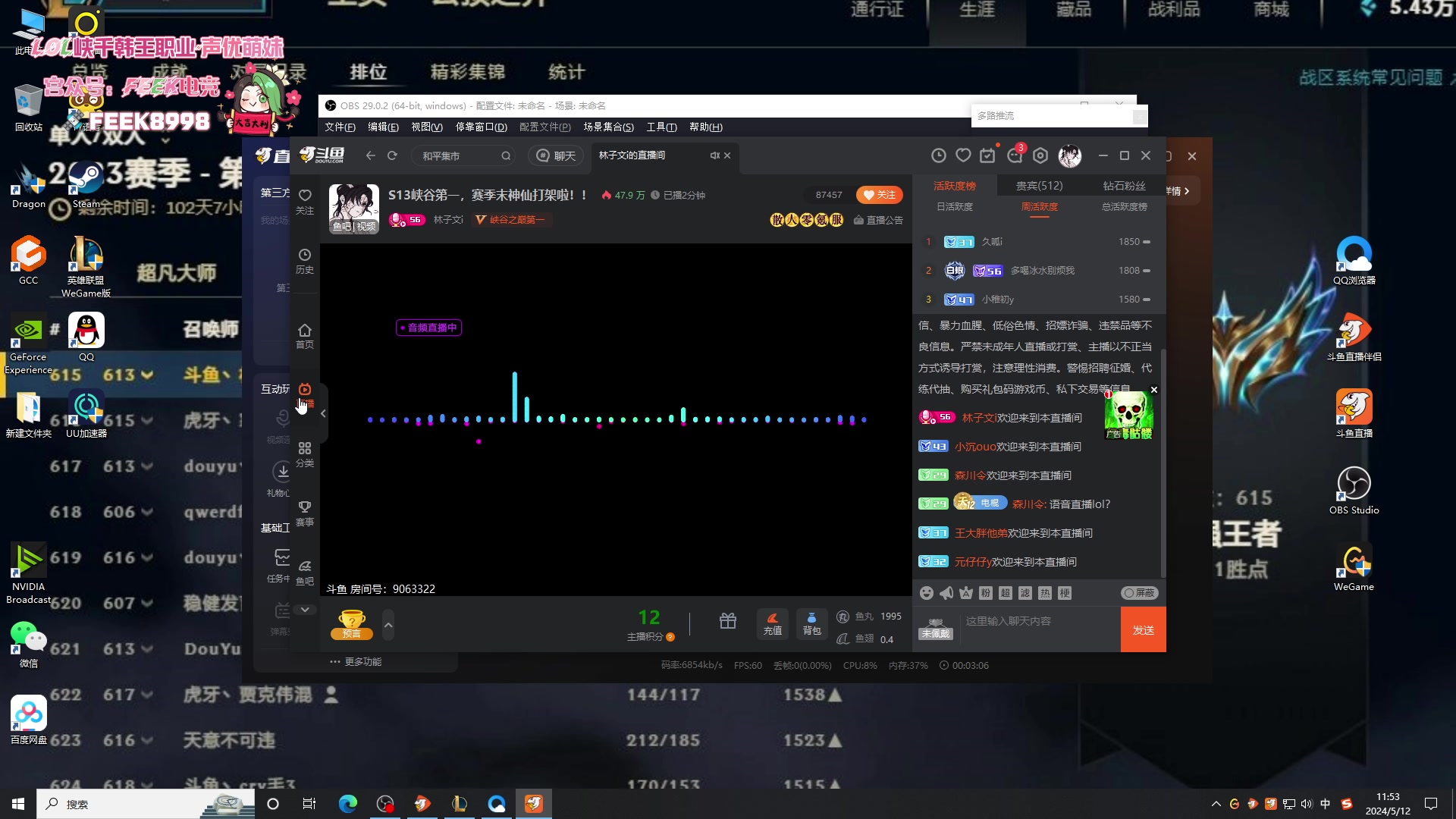
Task: Switch to 贵宾(512) tab
Action: (1039, 186)
